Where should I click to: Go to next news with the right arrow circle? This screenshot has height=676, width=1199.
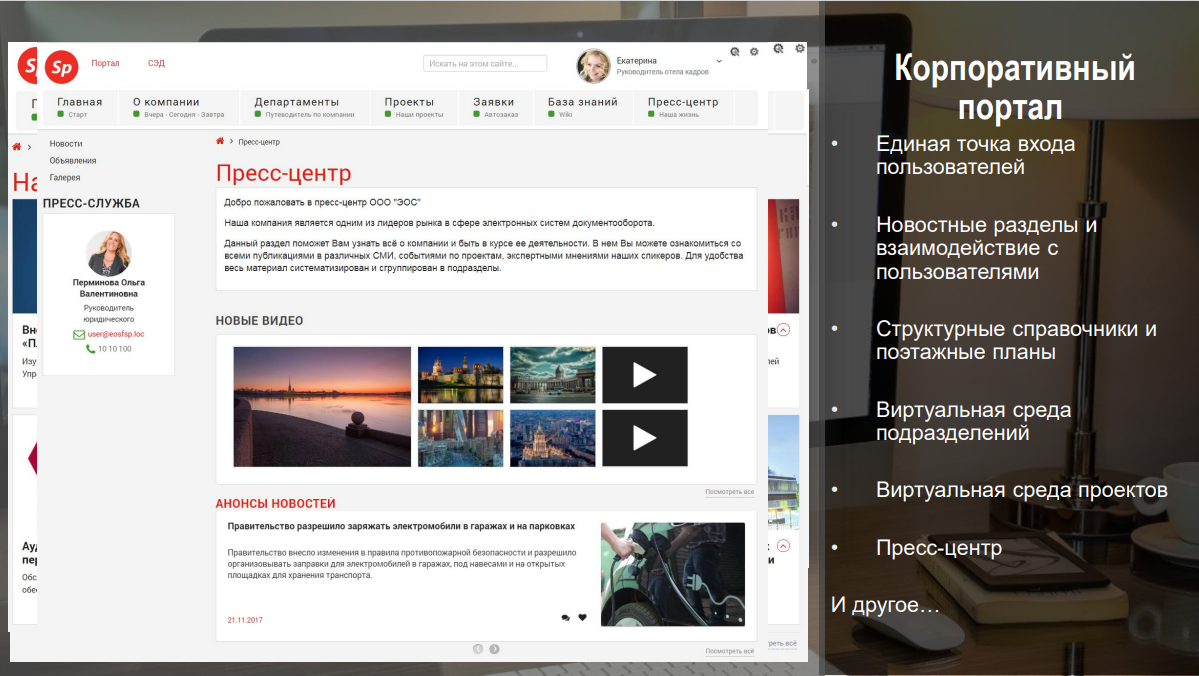[x=495, y=649]
